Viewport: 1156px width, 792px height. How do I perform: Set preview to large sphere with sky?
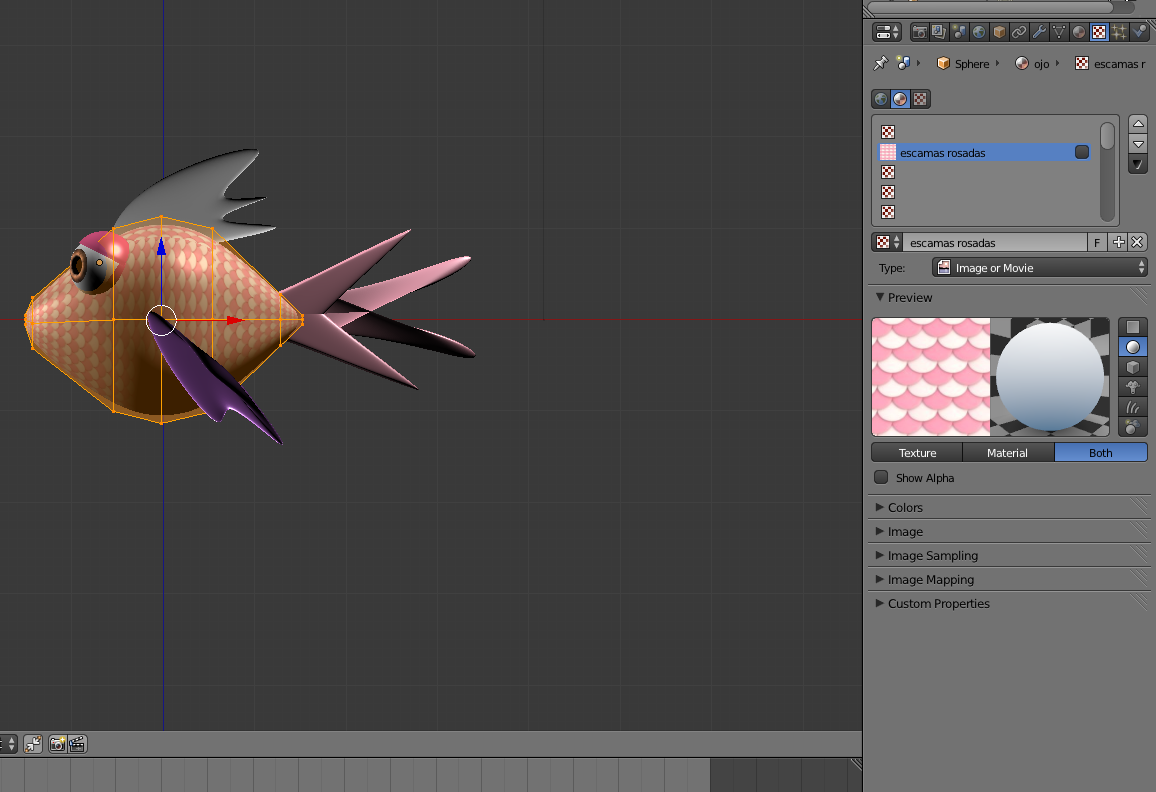click(1133, 426)
